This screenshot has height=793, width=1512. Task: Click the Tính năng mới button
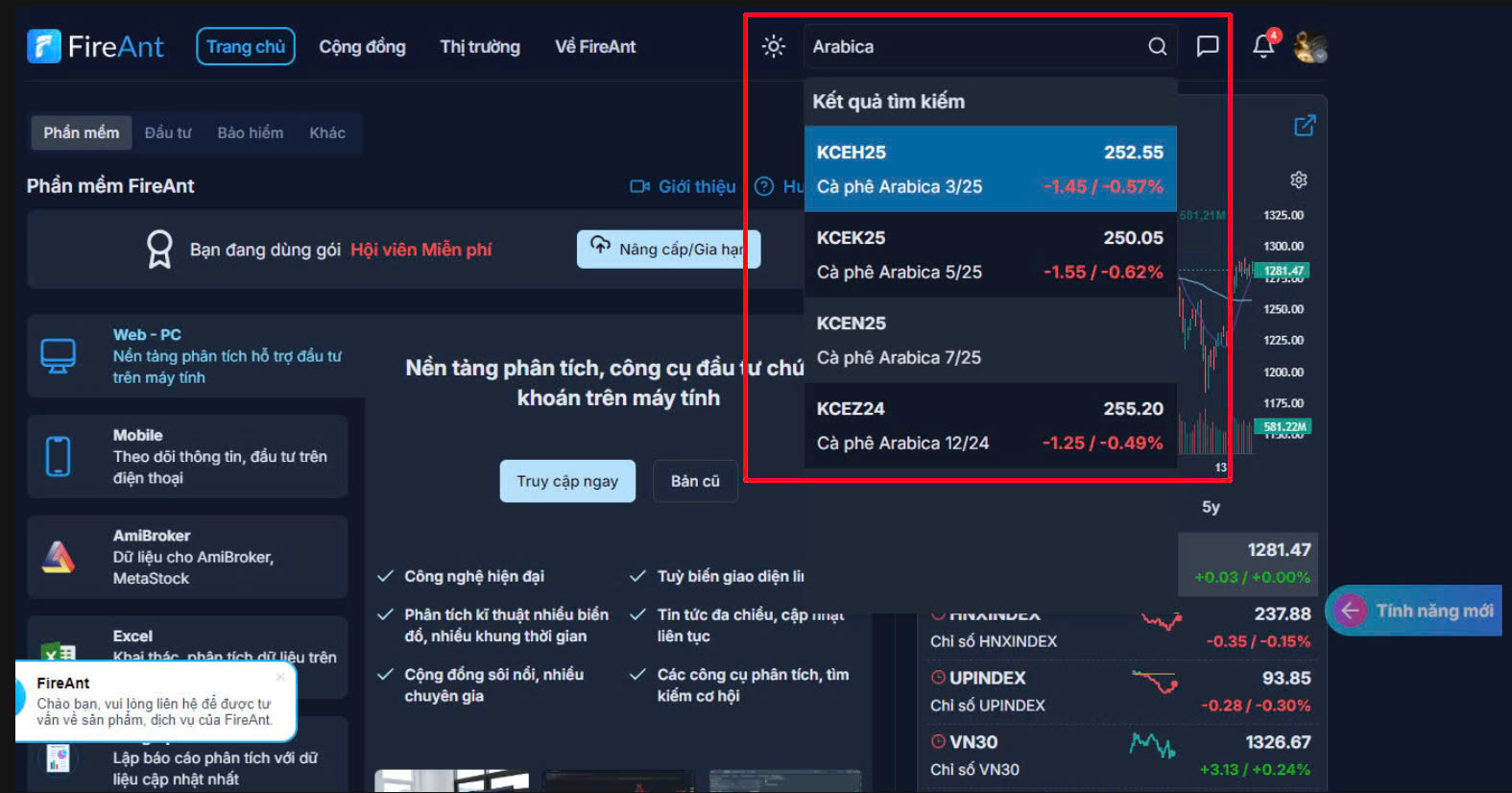pos(1414,611)
